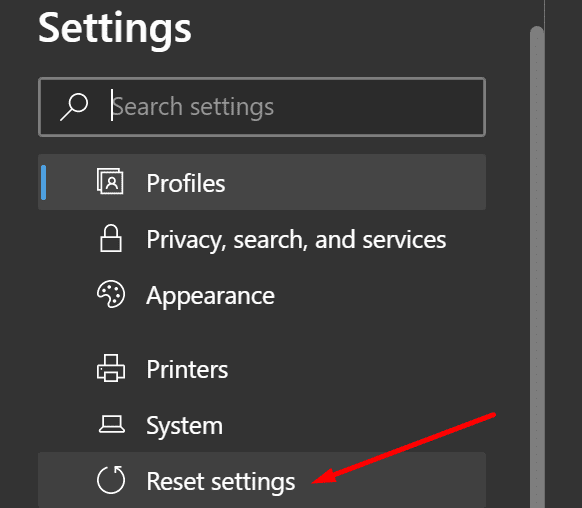The height and width of the screenshot is (508, 582).
Task: Click the magnifying glass search icon
Action: [x=74, y=107]
